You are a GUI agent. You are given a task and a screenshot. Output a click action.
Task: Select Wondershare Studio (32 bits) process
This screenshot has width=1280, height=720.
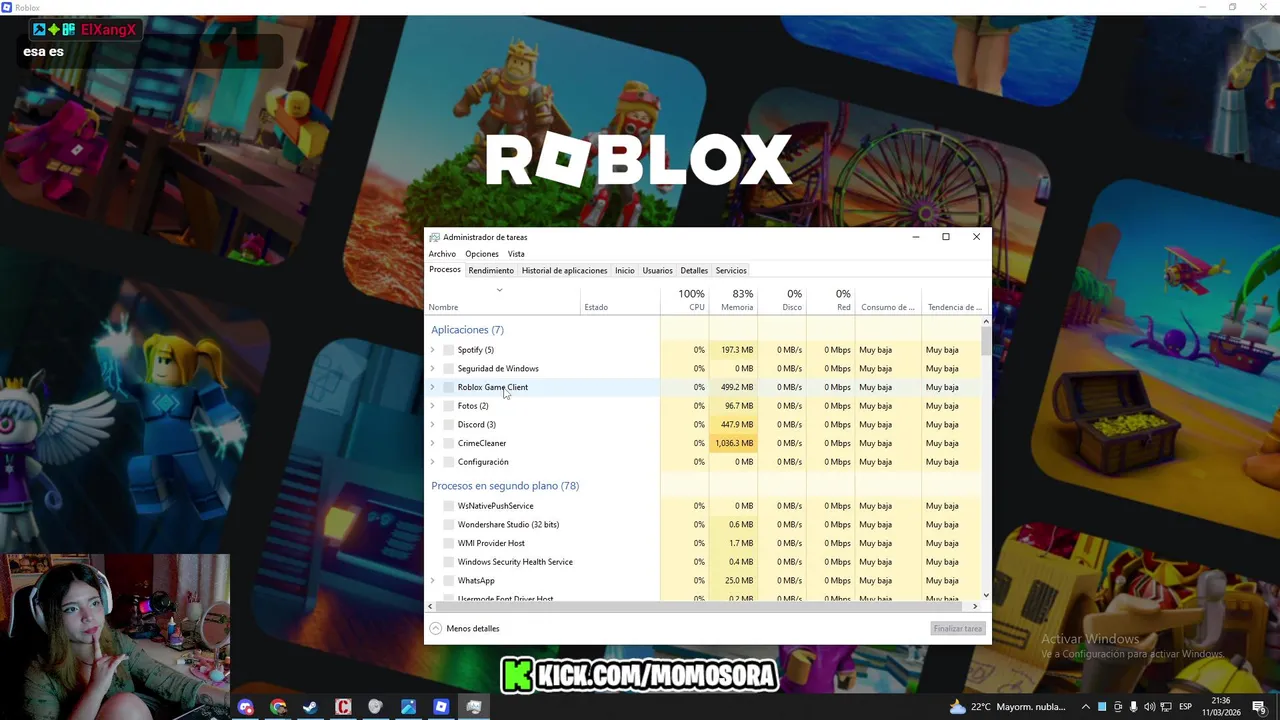click(508, 525)
